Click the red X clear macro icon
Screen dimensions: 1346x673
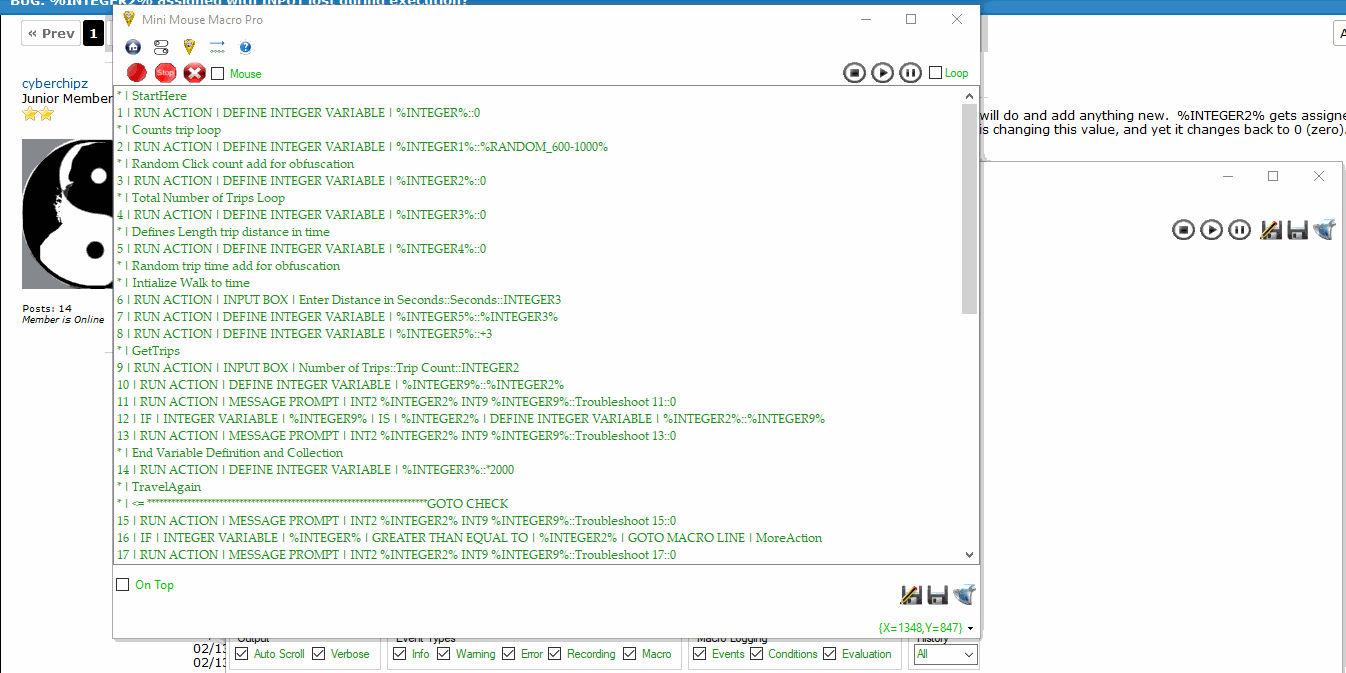[194, 72]
